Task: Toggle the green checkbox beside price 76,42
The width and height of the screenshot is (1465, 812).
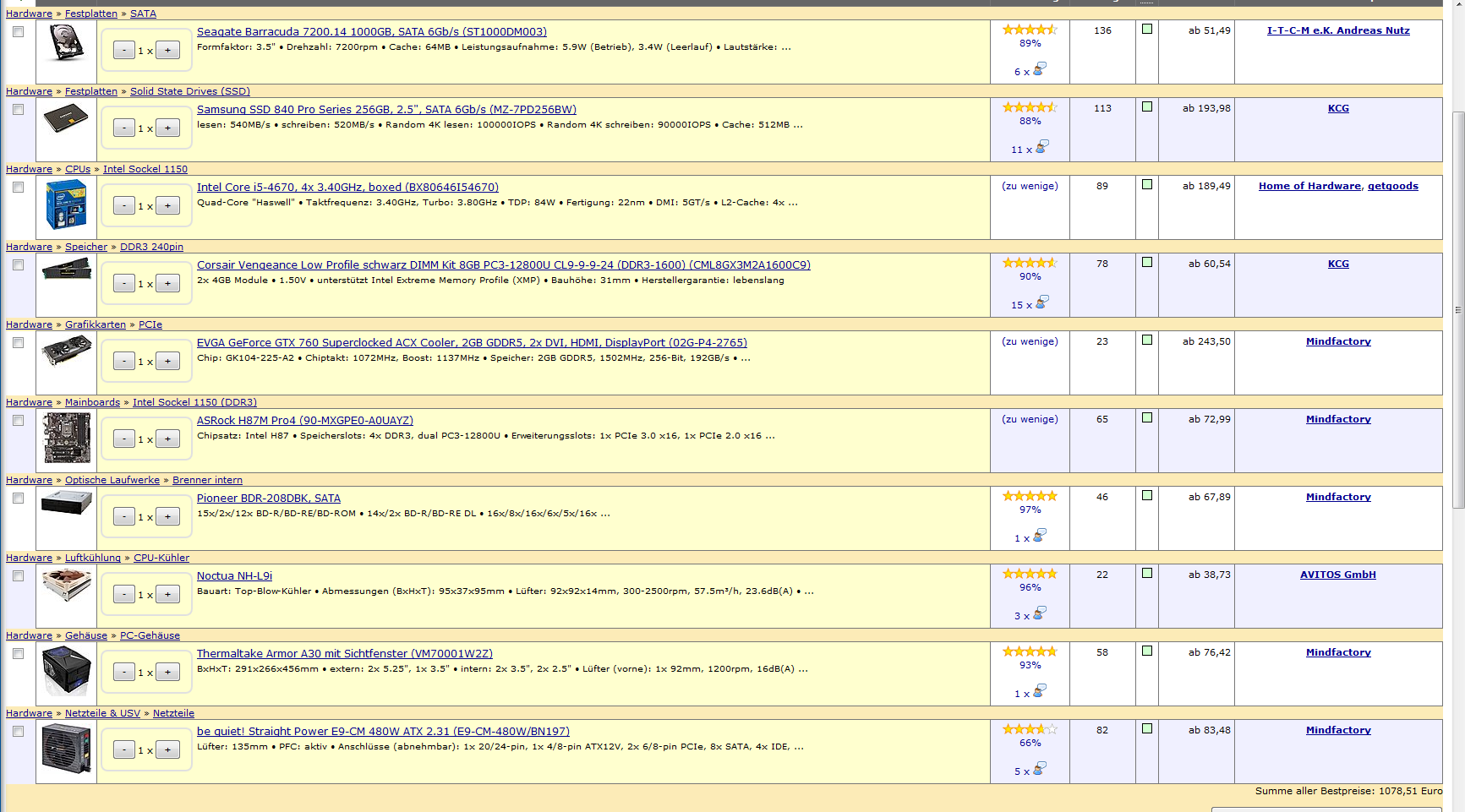Action: [x=1147, y=651]
